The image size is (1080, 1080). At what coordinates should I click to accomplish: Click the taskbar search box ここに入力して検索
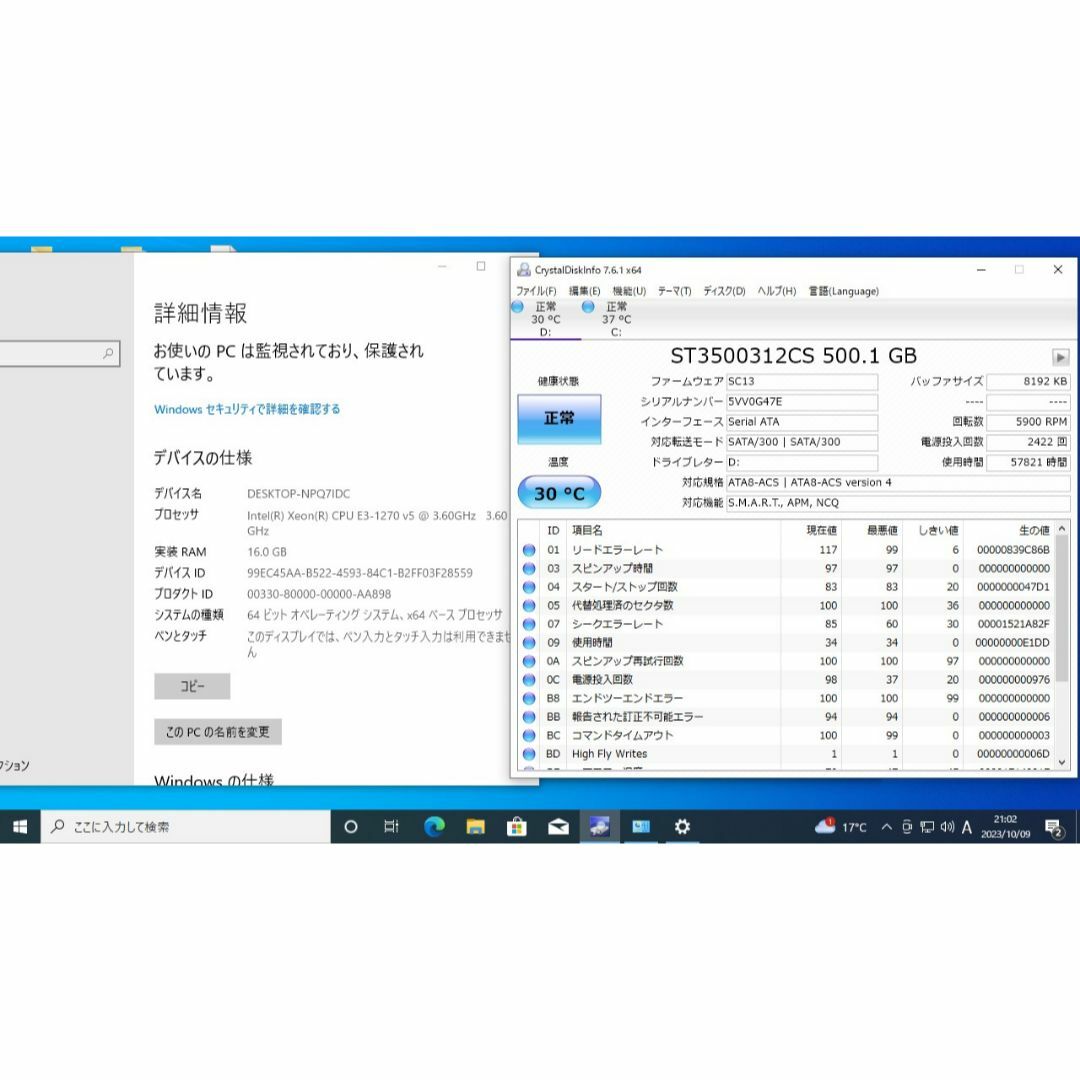(186, 827)
